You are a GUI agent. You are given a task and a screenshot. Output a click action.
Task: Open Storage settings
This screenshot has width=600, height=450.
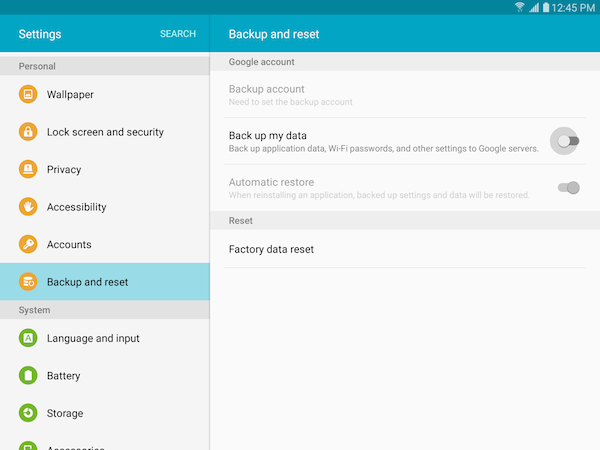[105, 413]
